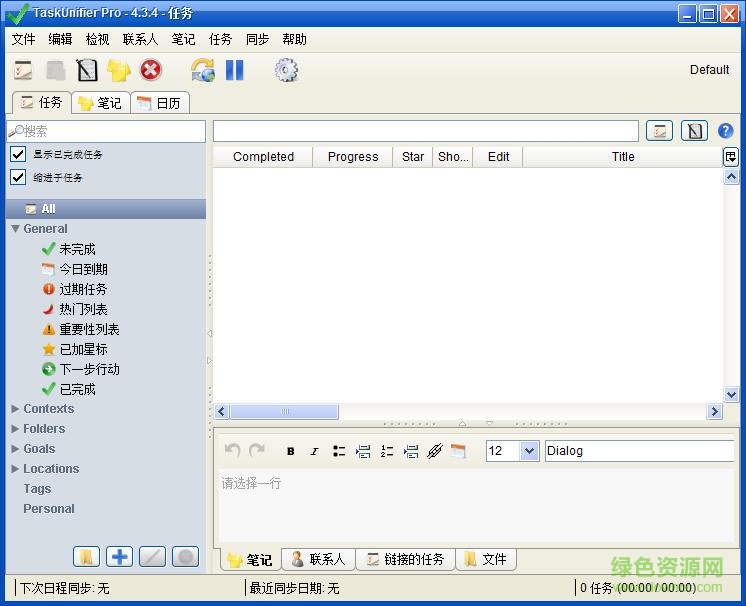Open the 同步 menu

point(257,39)
